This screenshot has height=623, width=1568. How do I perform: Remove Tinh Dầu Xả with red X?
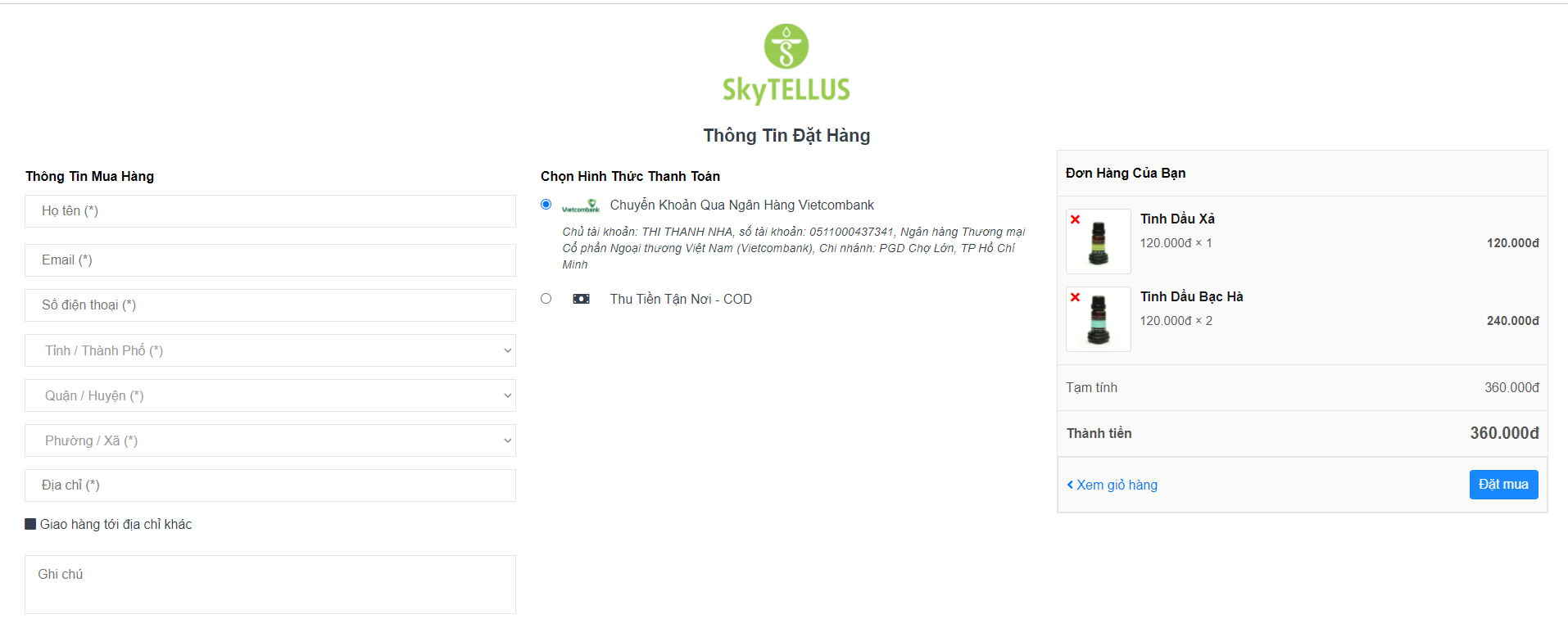point(1075,219)
